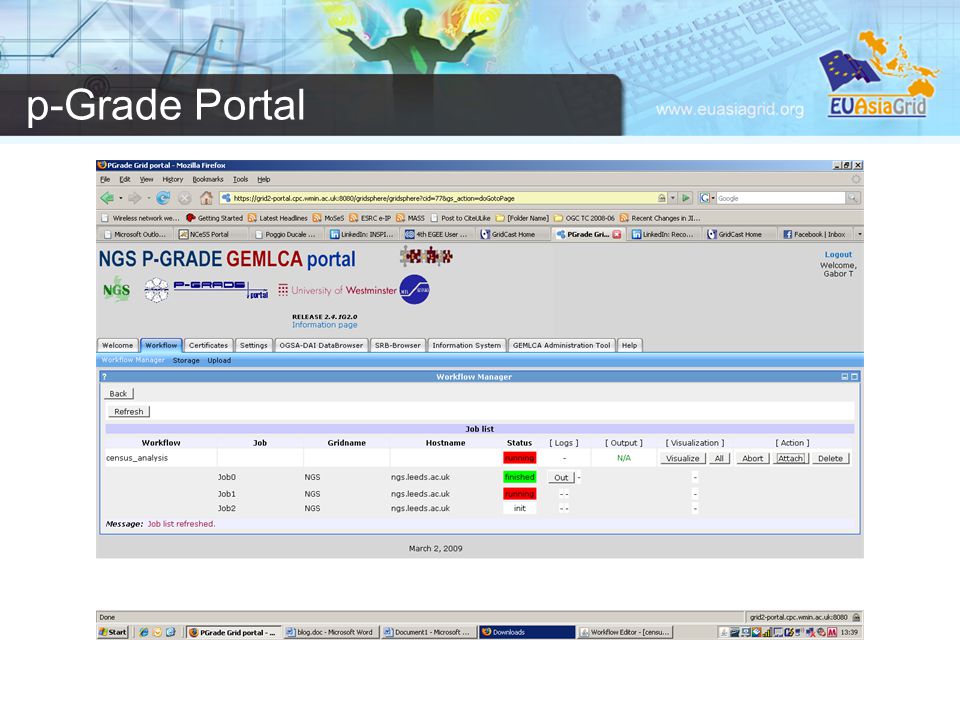This screenshot has width=960, height=720.
Task: Click the Logout link
Action: coord(838,255)
